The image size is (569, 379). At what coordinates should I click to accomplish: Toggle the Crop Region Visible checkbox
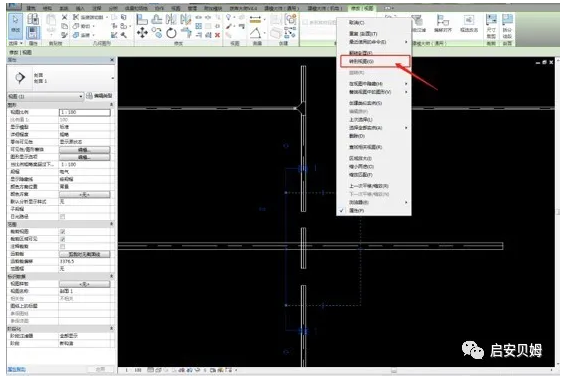pyautogui.click(x=62, y=239)
